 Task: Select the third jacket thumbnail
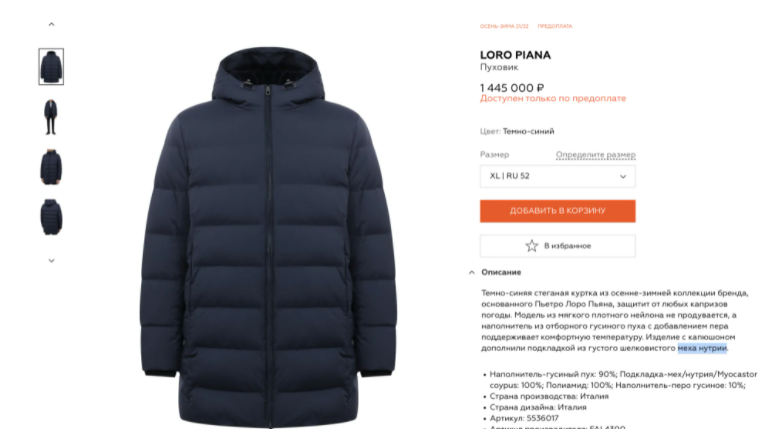click(x=51, y=167)
